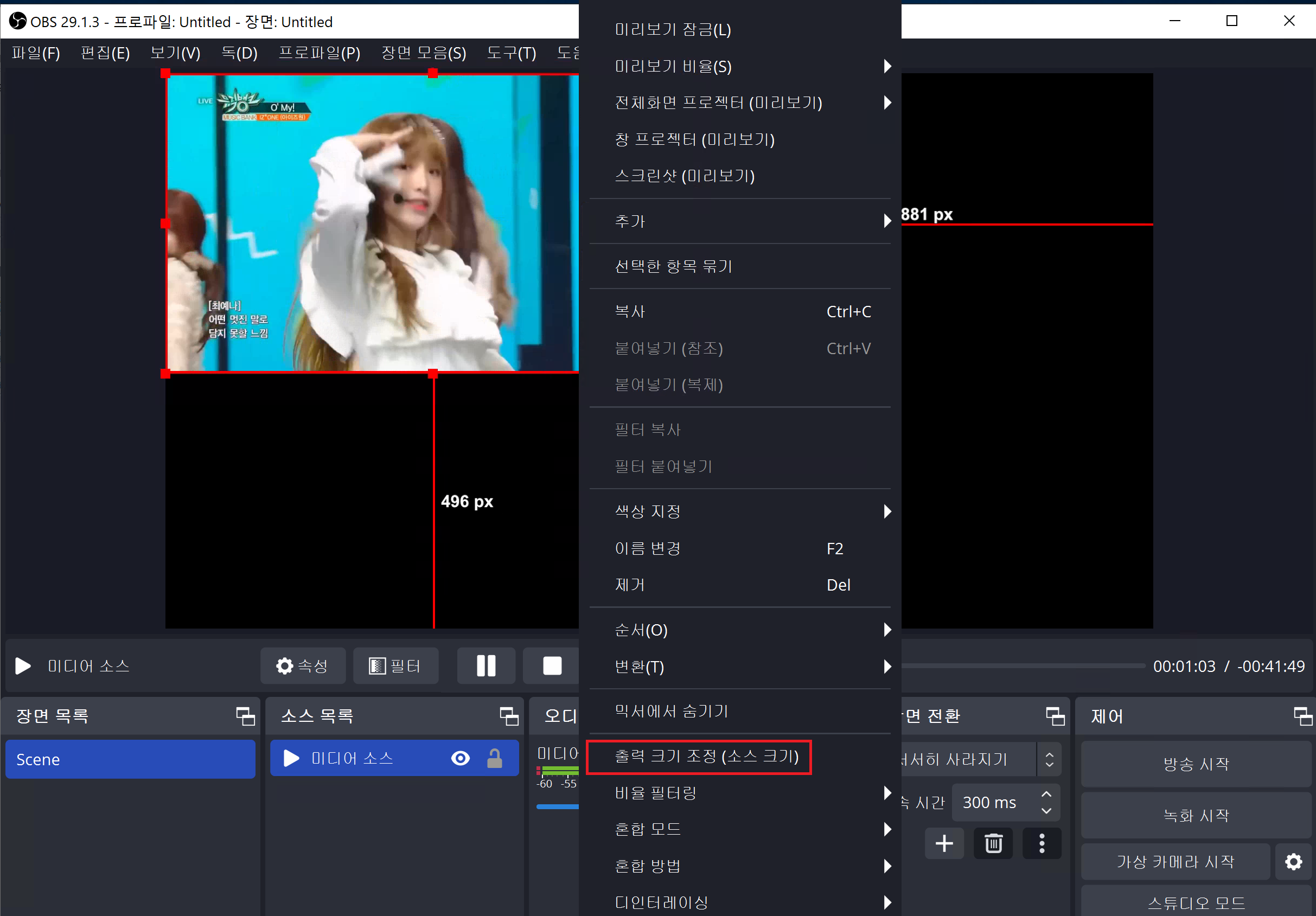This screenshot has height=916, width=1316.
Task: Stop the media source playback
Action: (551, 665)
